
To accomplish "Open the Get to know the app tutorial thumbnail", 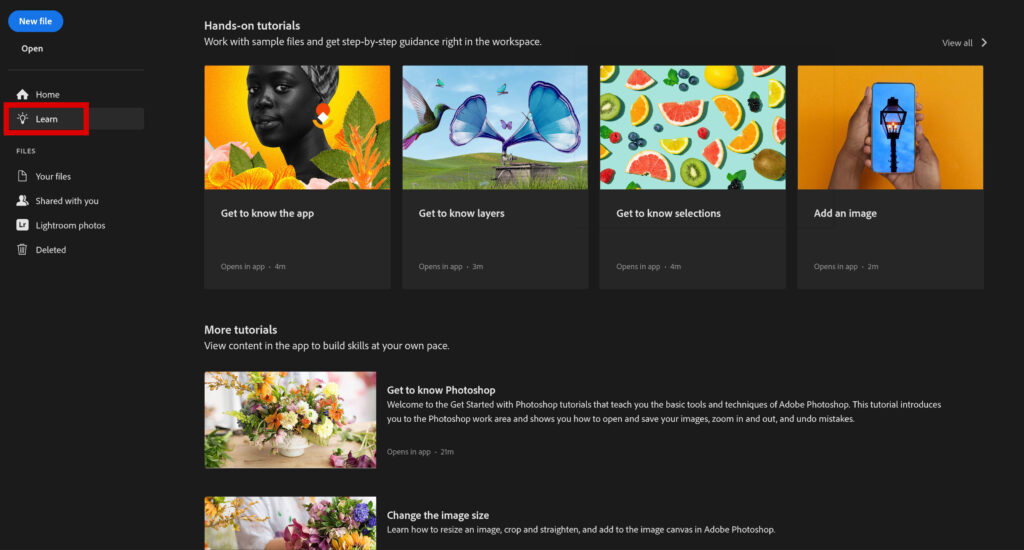I will click(297, 127).
